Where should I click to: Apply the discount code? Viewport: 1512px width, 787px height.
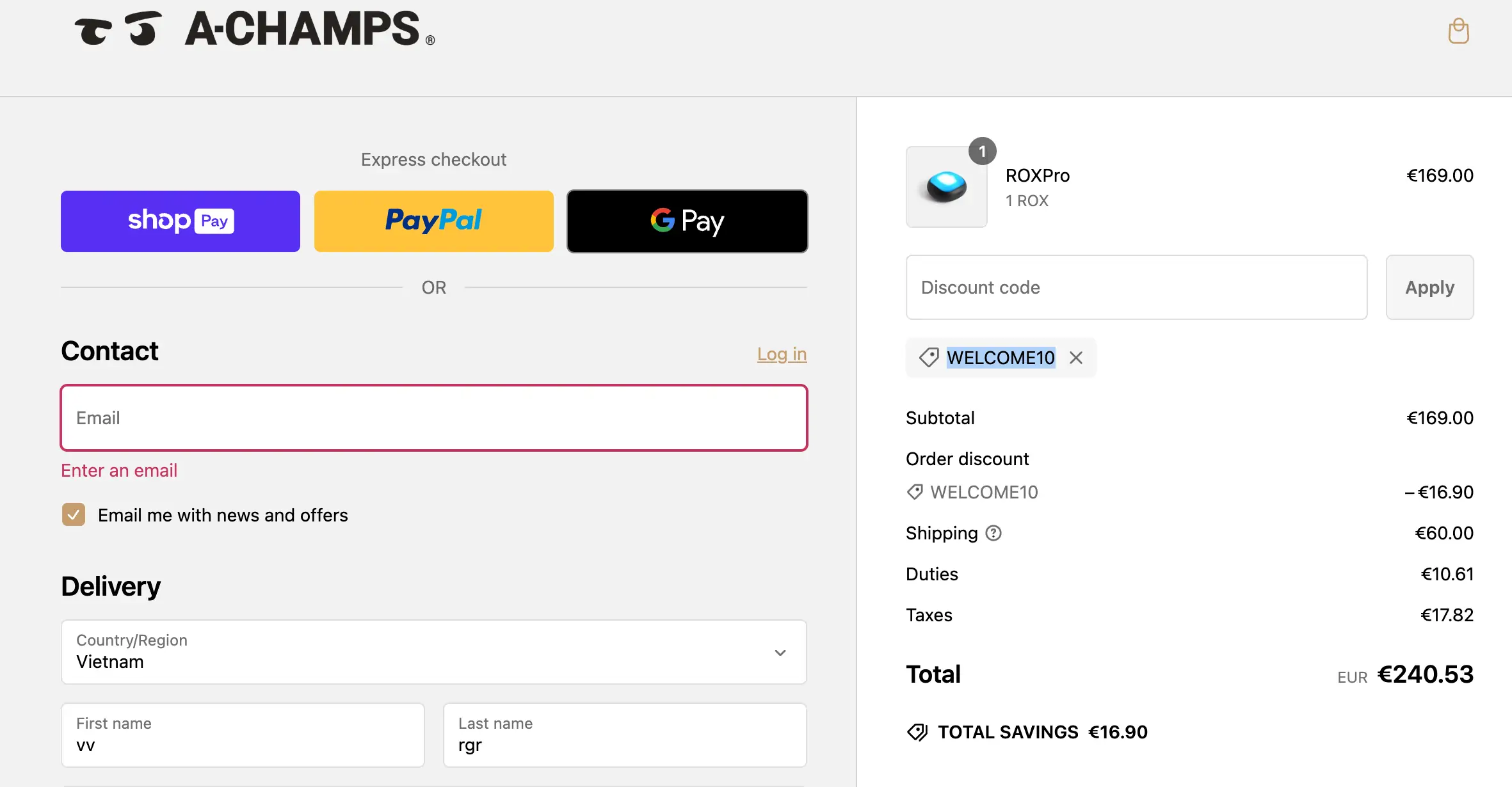pyautogui.click(x=1430, y=287)
